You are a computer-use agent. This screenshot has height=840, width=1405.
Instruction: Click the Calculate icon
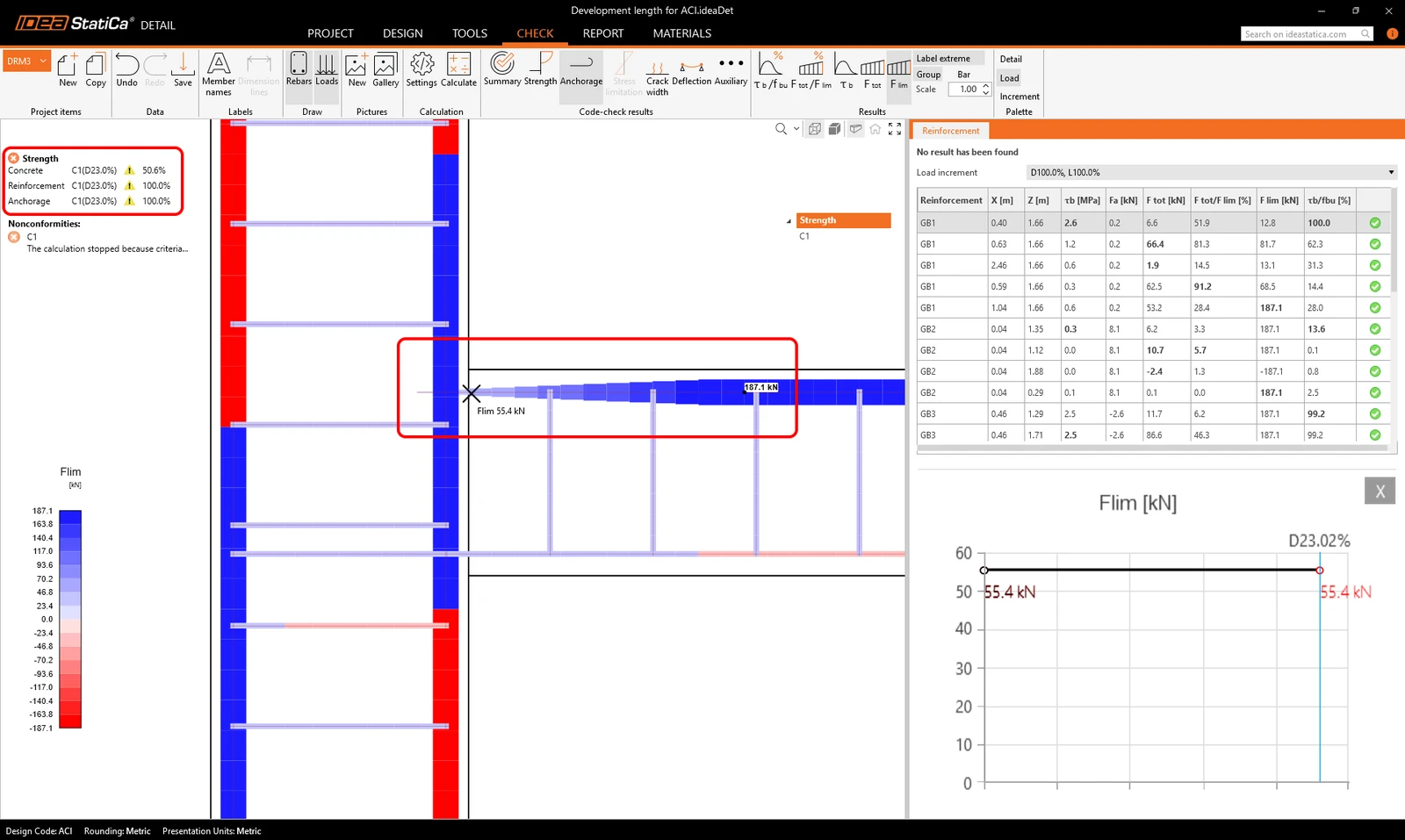coord(458,69)
